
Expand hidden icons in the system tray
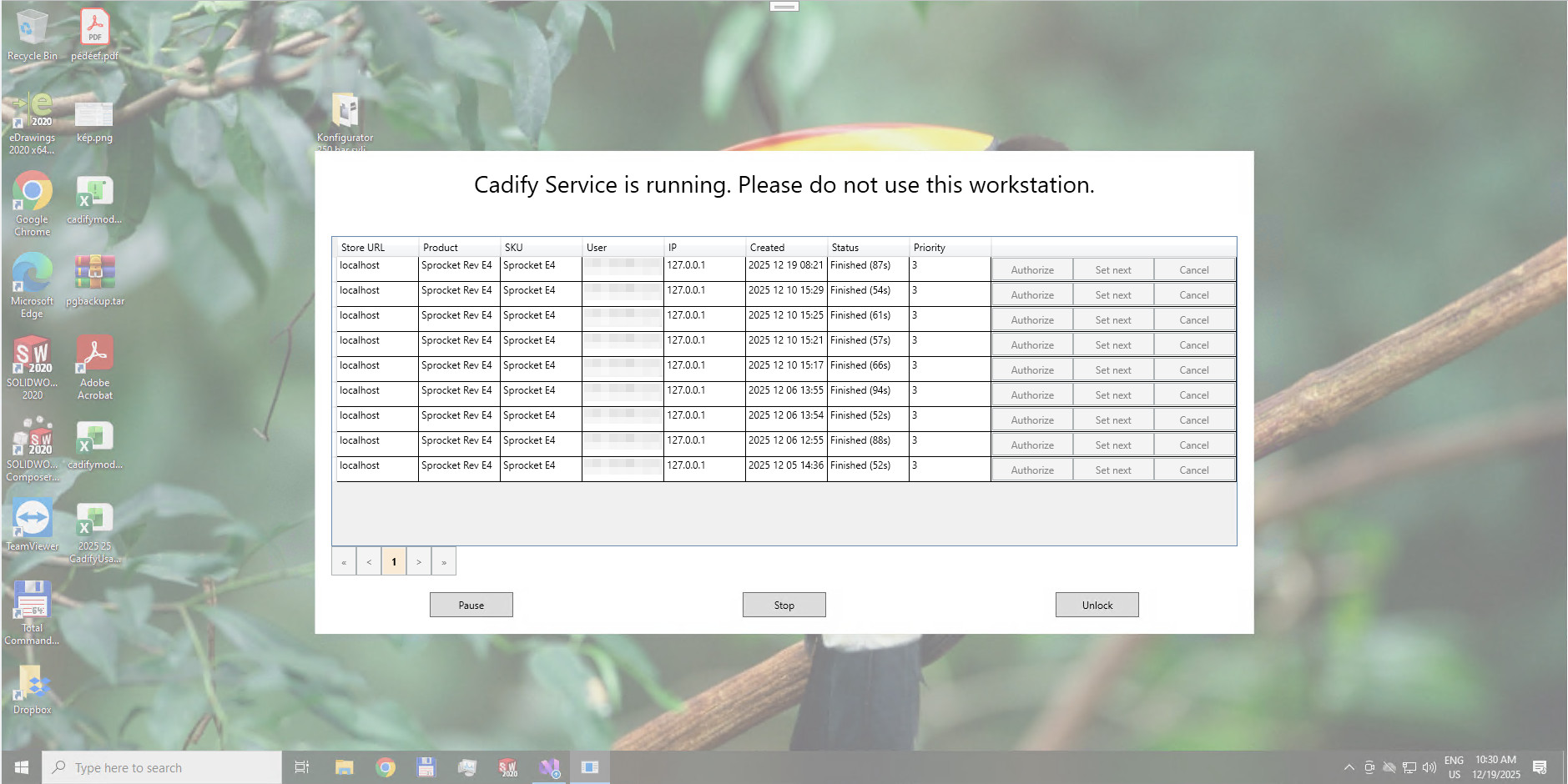(1349, 766)
